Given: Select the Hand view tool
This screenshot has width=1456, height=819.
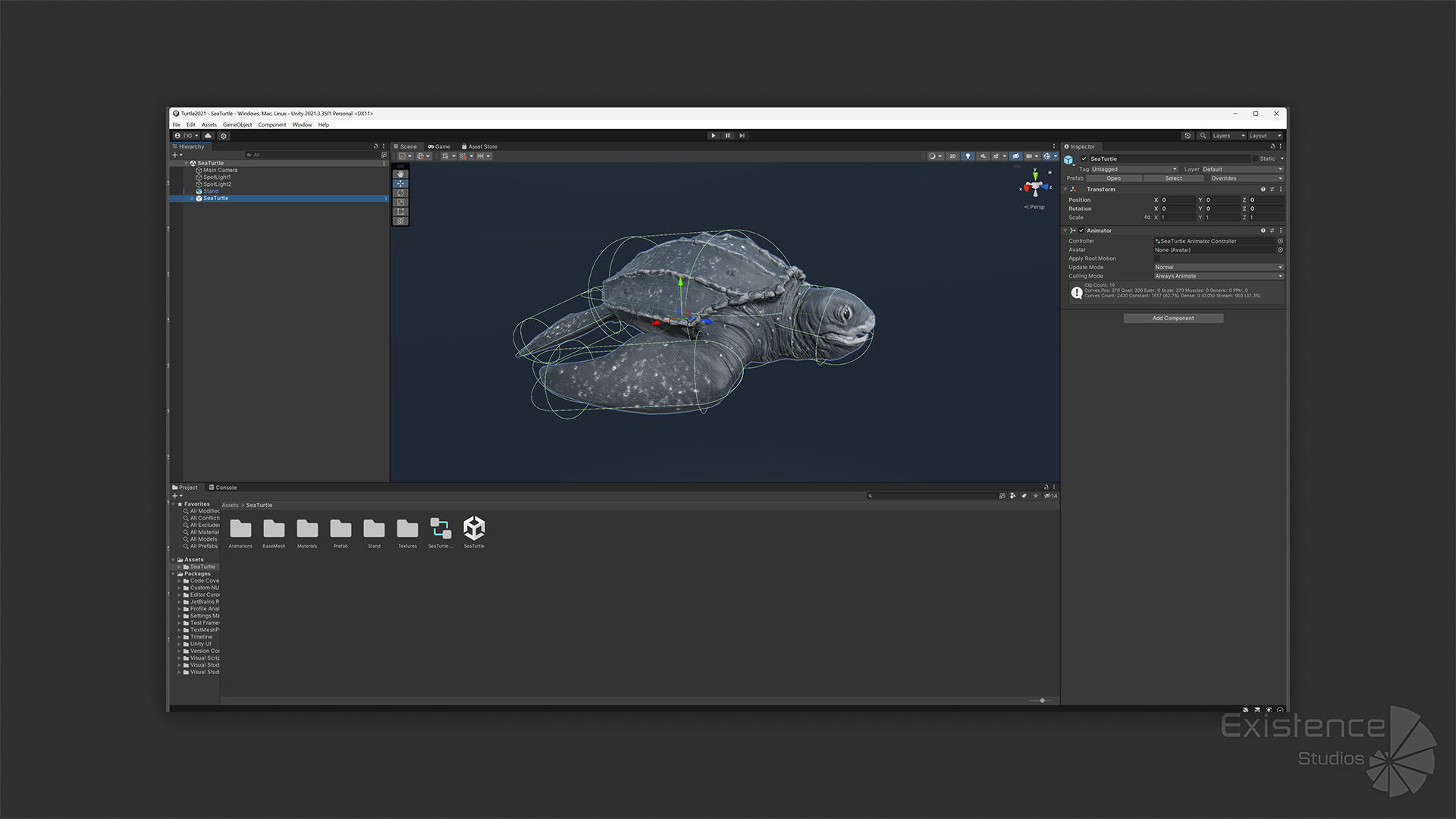Looking at the screenshot, I should tap(400, 174).
